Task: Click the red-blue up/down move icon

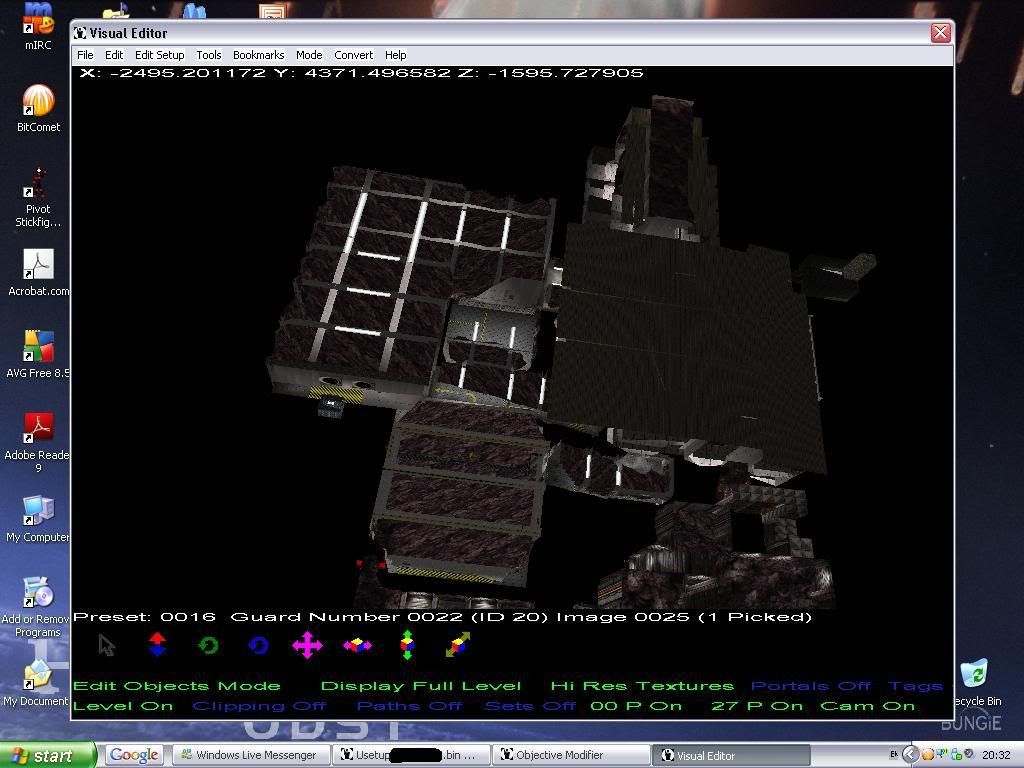Action: (157, 644)
